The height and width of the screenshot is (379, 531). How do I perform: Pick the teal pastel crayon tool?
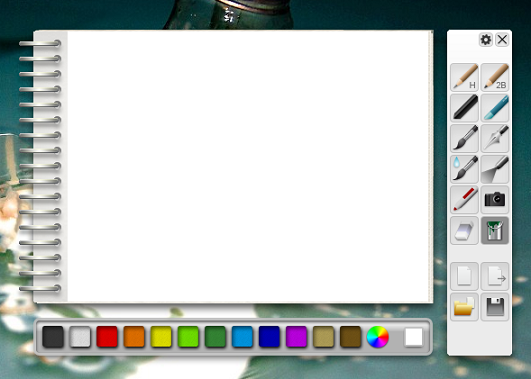pyautogui.click(x=495, y=108)
